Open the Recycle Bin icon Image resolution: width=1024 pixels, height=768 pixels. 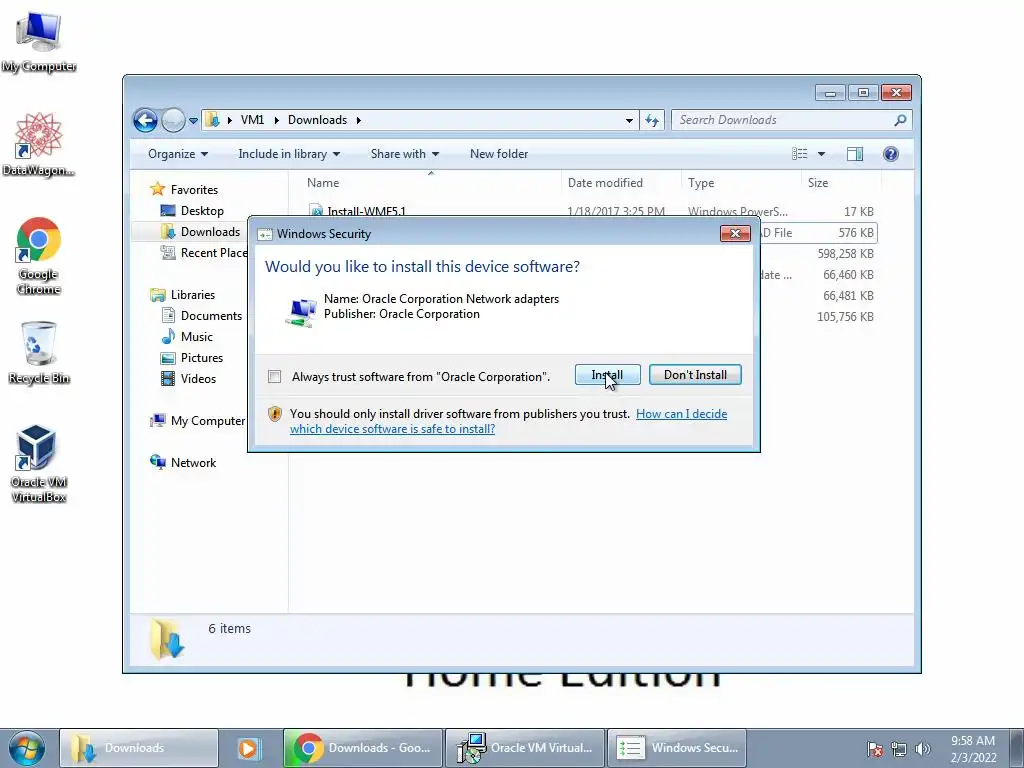(39, 353)
